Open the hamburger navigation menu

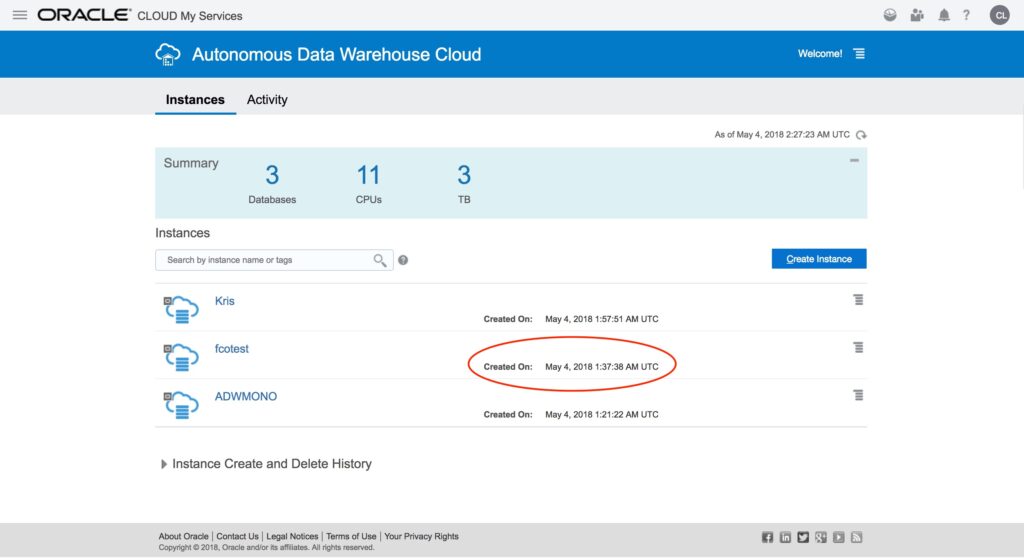(19, 15)
